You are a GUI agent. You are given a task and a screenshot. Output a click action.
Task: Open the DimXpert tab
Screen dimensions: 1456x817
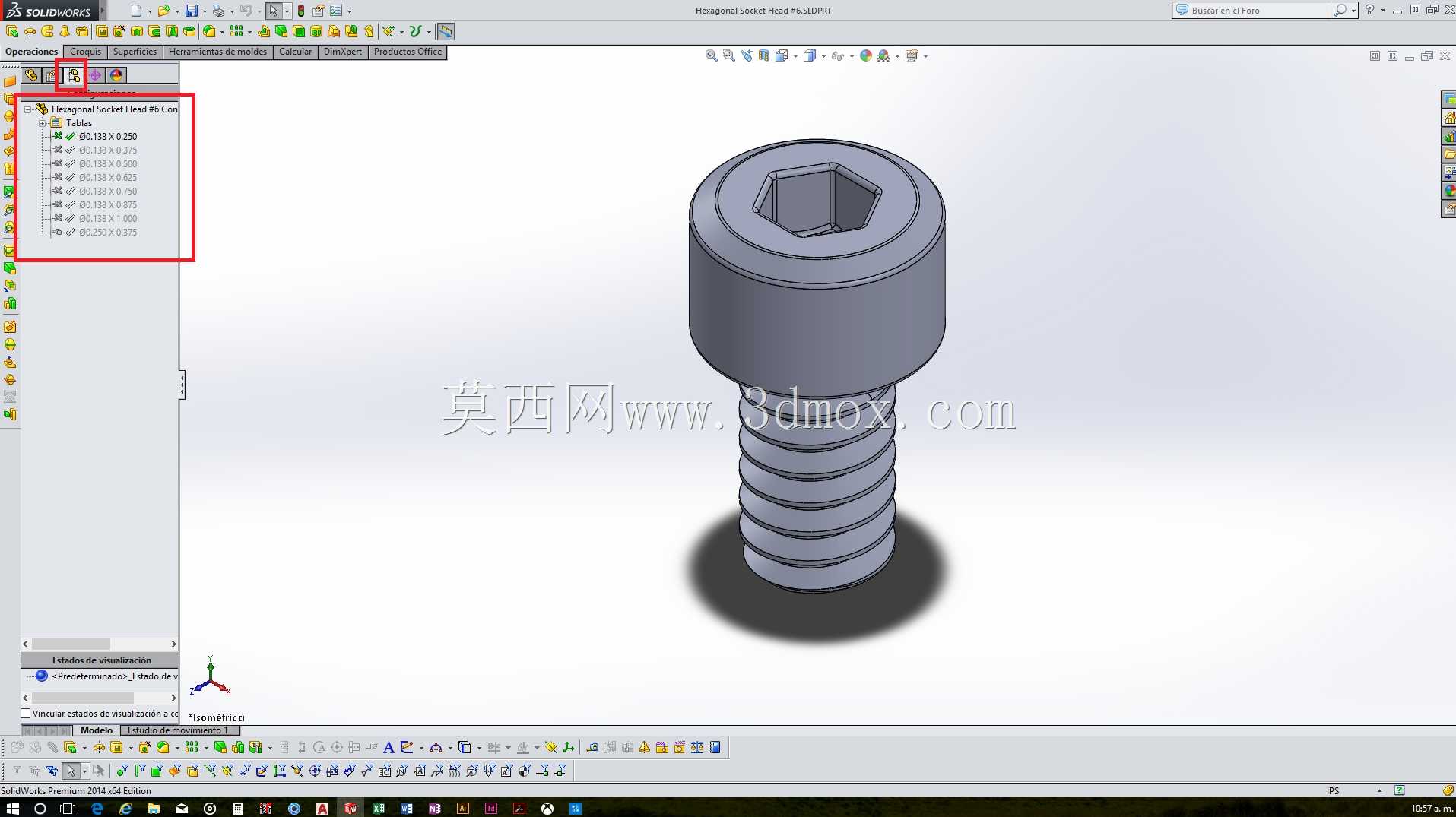click(x=343, y=52)
